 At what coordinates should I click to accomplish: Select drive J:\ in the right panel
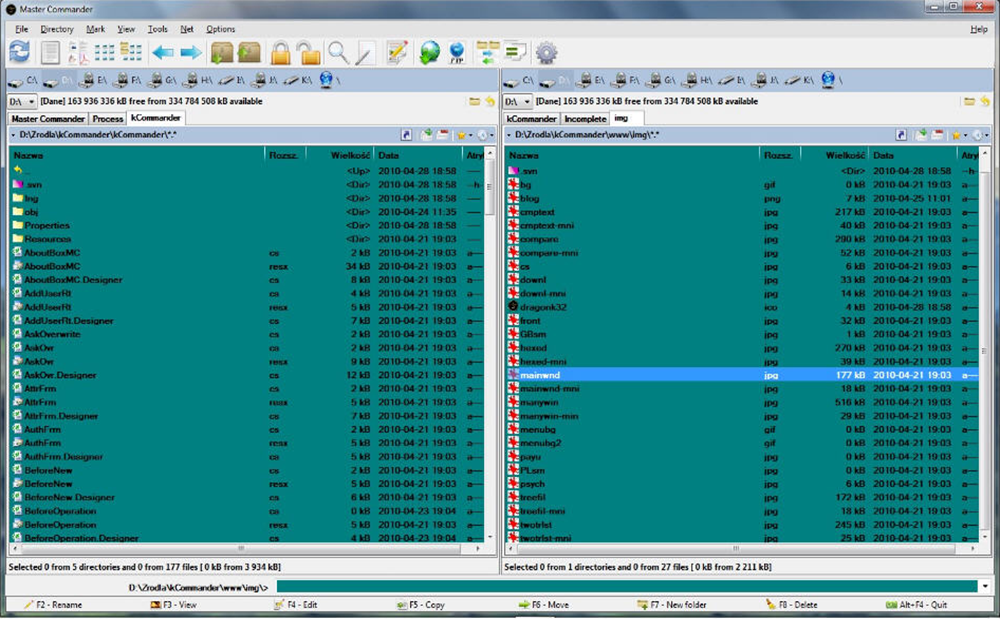(x=765, y=80)
